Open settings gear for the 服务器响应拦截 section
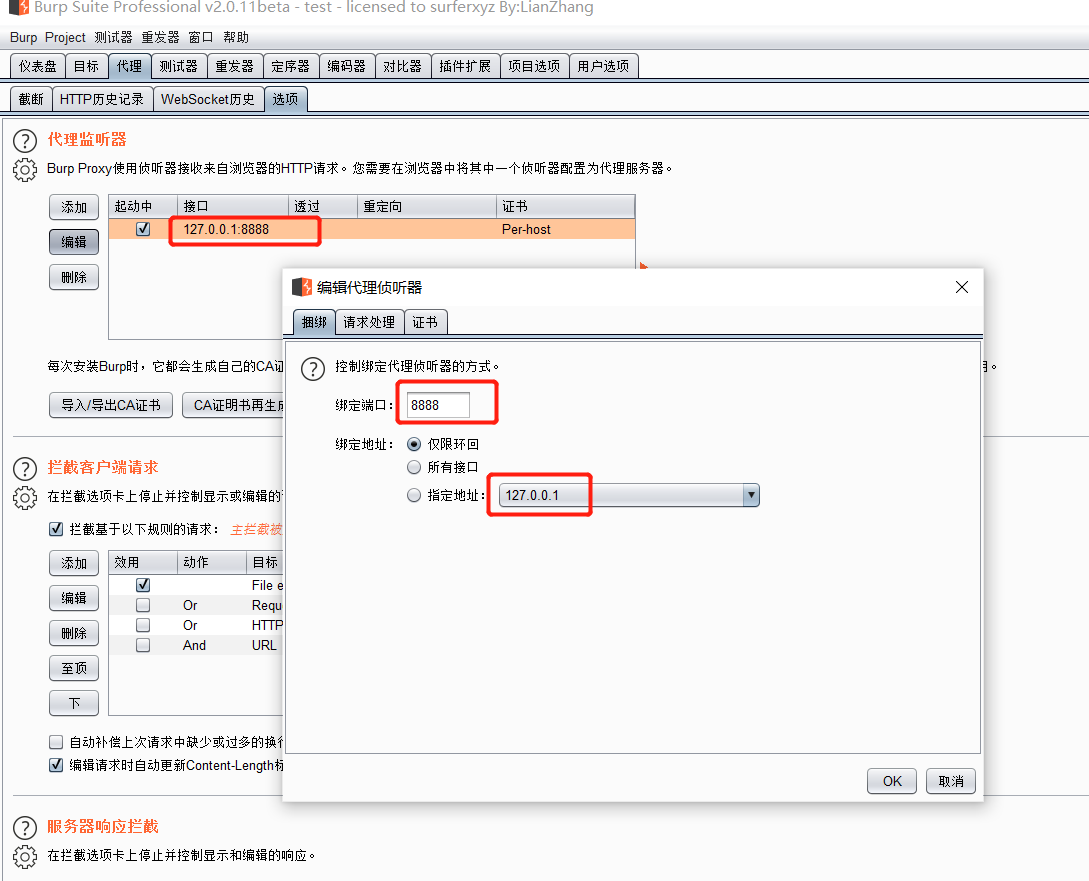 (x=25, y=856)
